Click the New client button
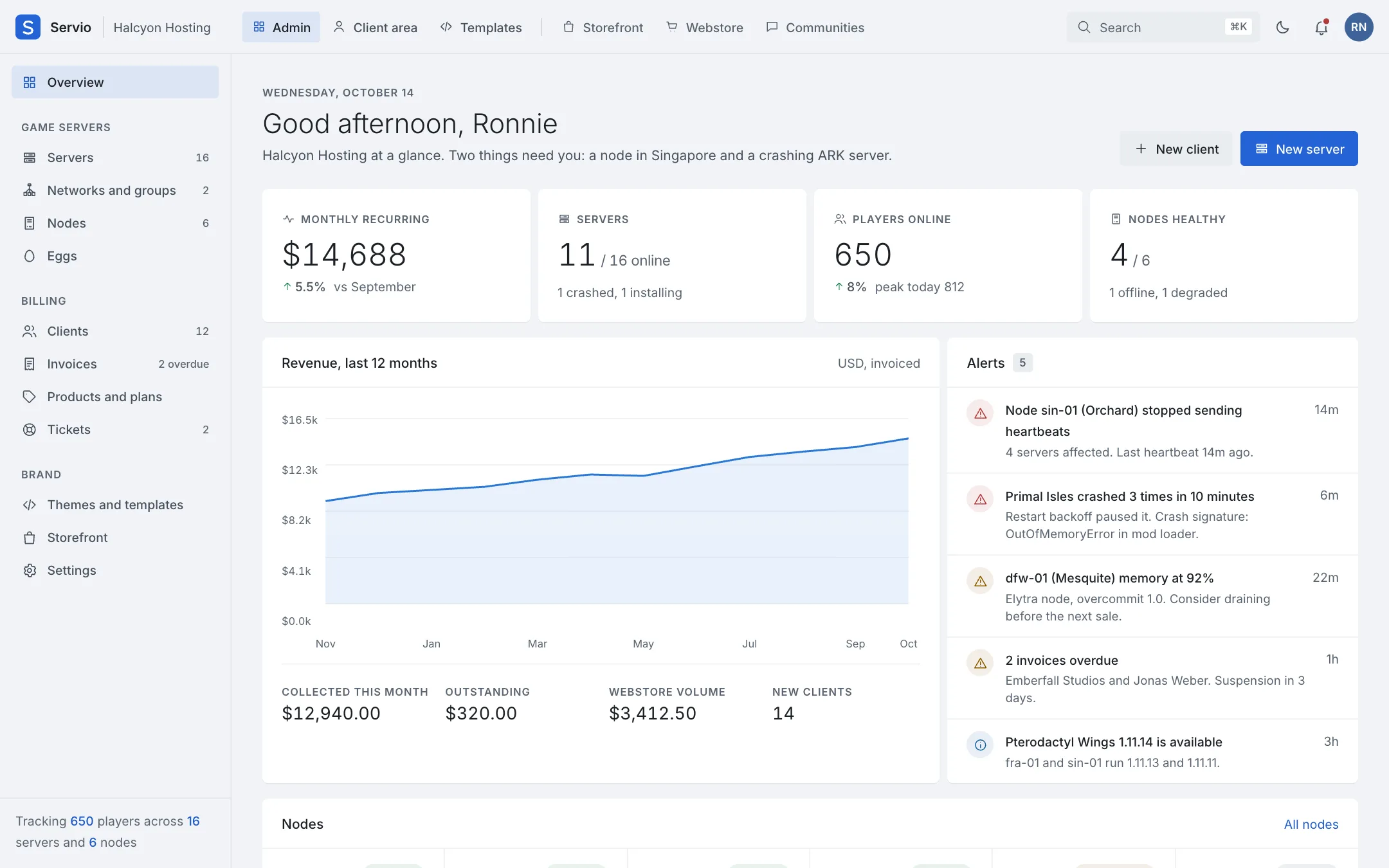This screenshot has width=1389, height=868. [x=1176, y=149]
